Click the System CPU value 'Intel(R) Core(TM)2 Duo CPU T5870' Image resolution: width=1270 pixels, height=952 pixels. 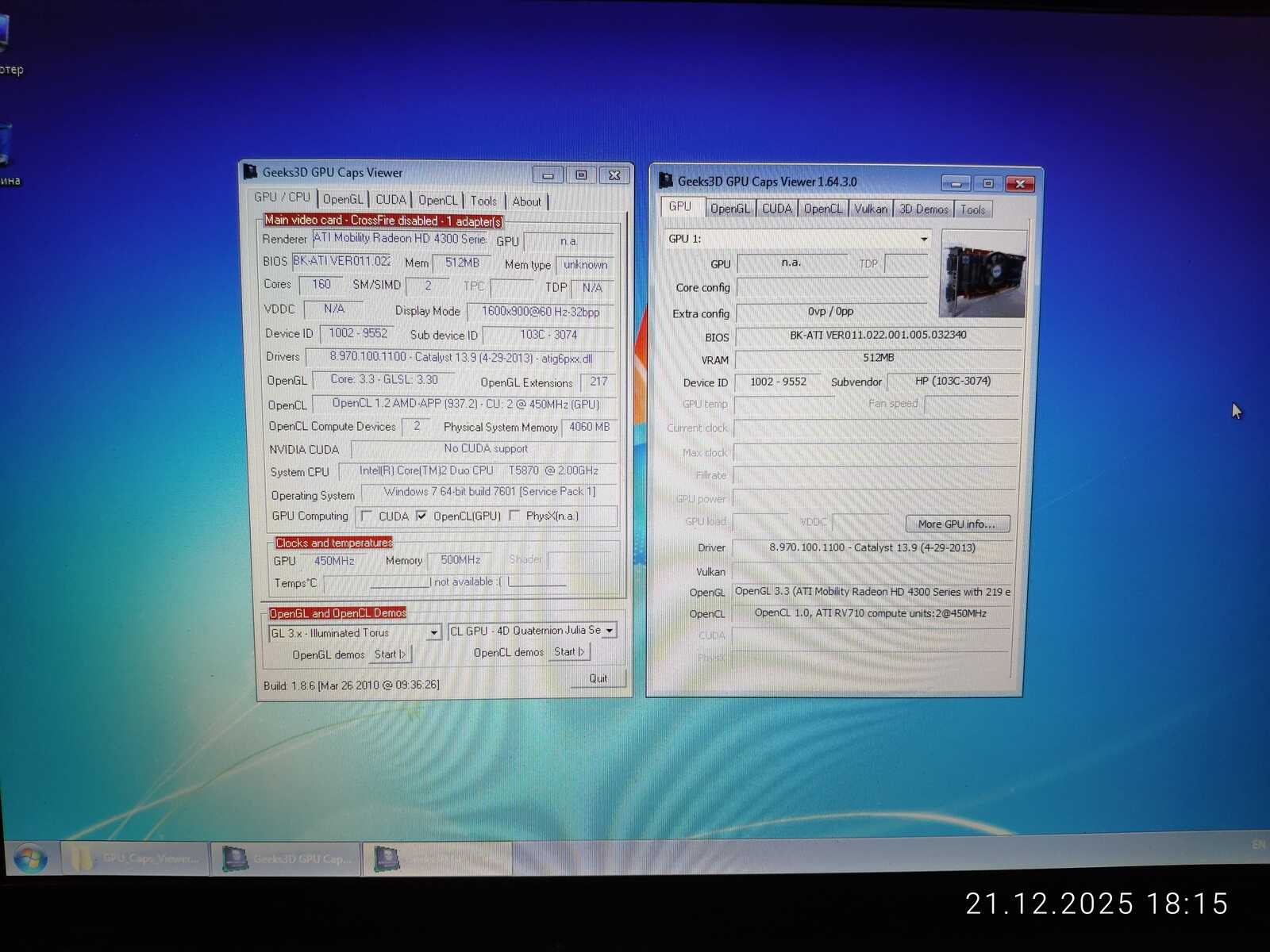tap(479, 470)
